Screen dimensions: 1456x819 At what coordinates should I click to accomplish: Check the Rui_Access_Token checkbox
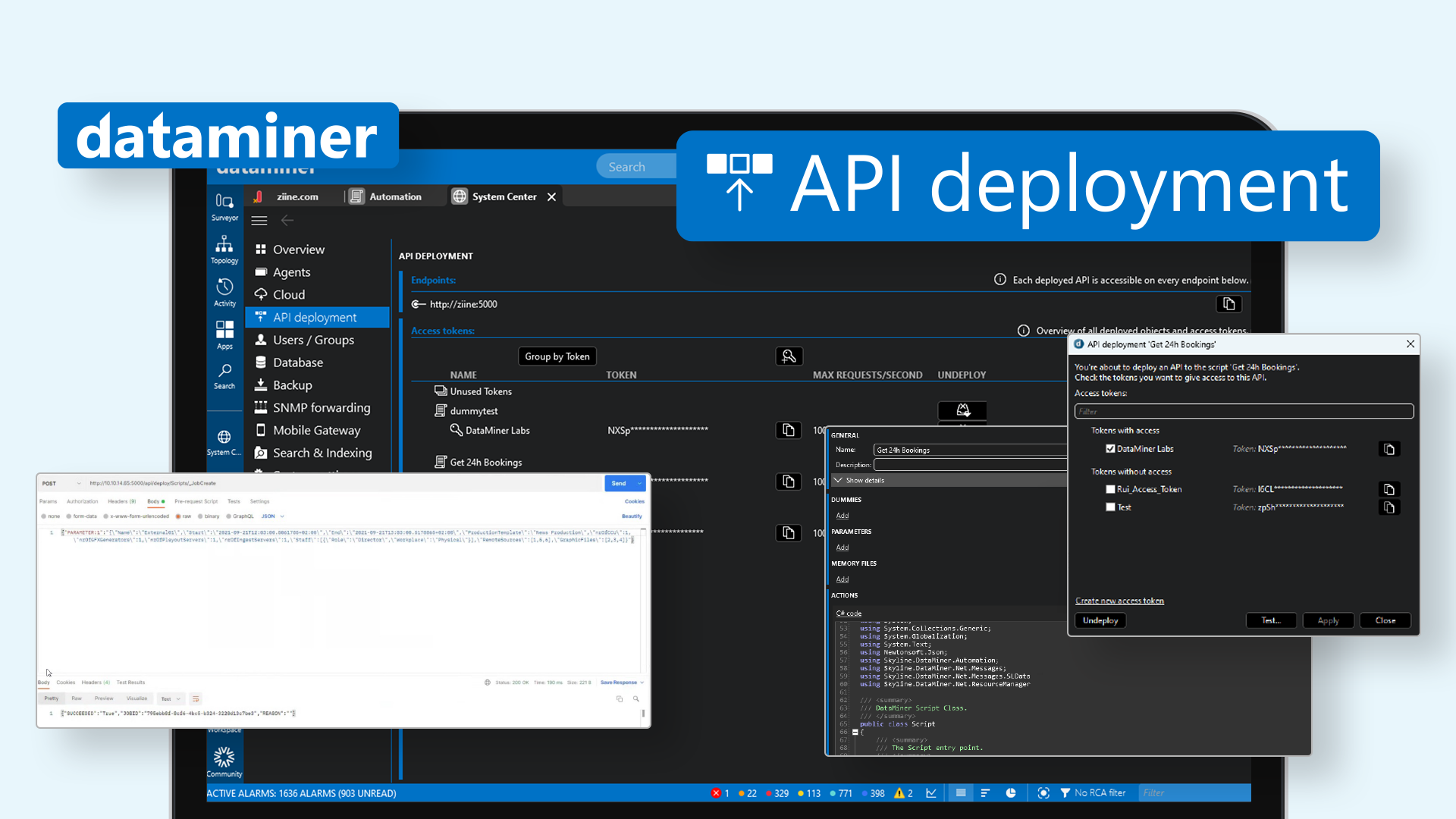point(1110,489)
